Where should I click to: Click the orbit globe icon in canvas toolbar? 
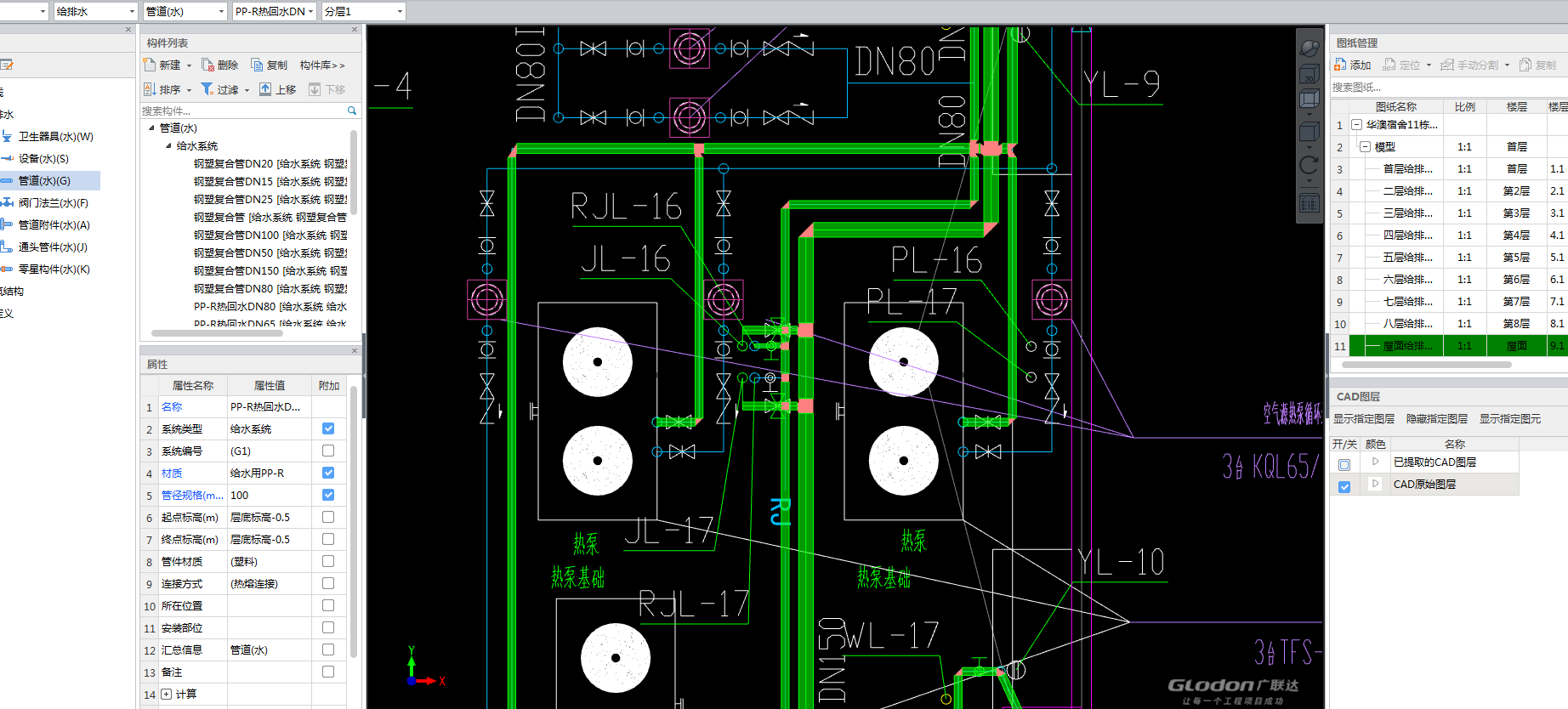pyautogui.click(x=1310, y=49)
